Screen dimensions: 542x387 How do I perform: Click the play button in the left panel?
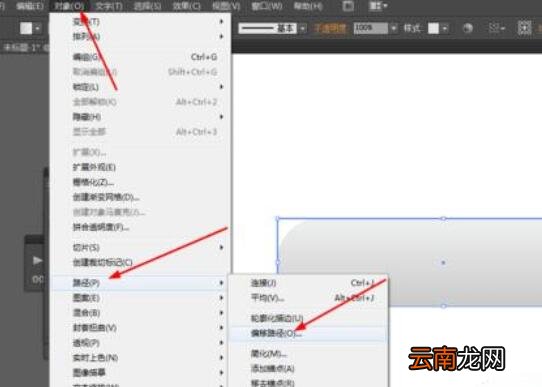(37, 260)
